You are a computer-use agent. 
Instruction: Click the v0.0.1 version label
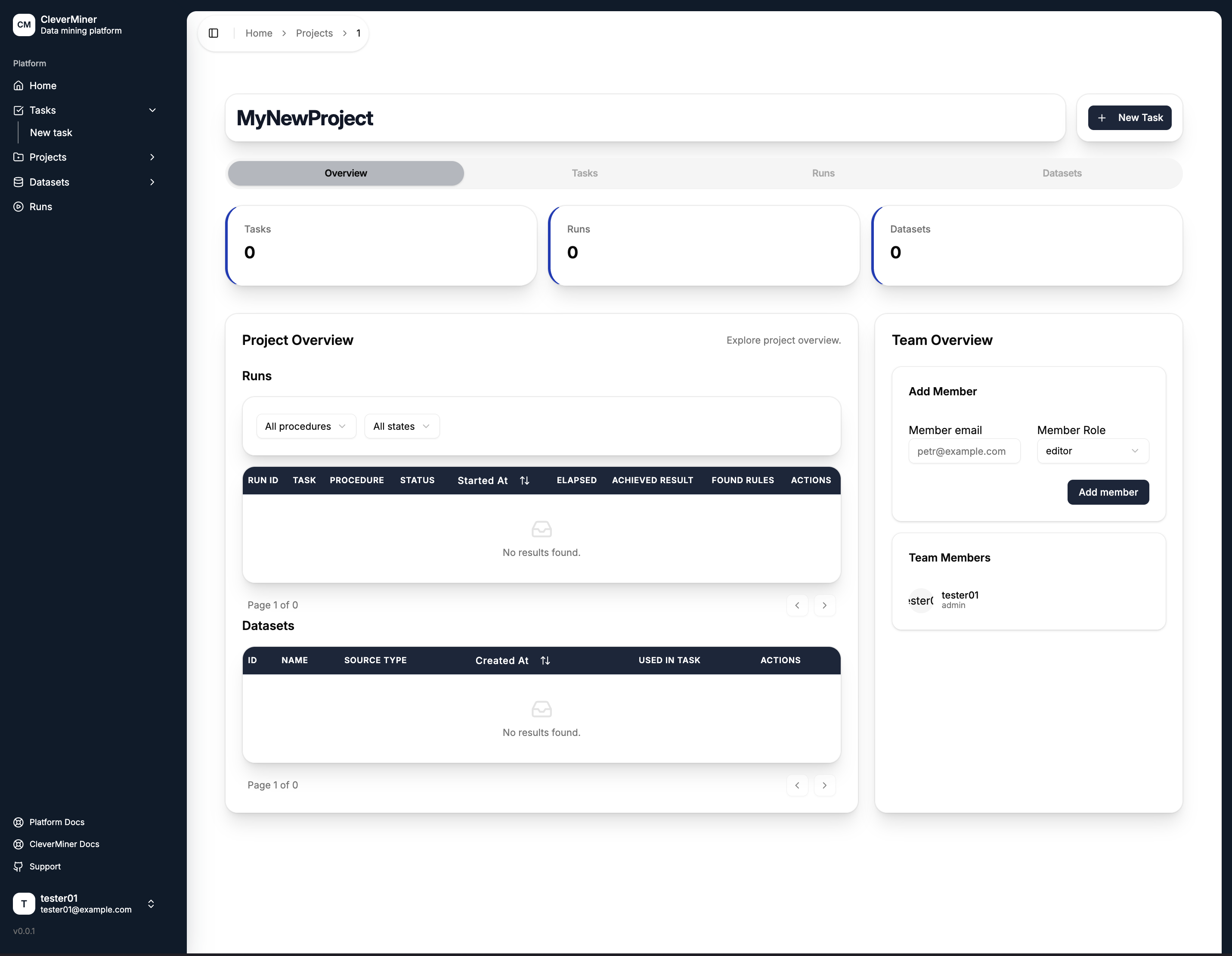pyautogui.click(x=24, y=931)
